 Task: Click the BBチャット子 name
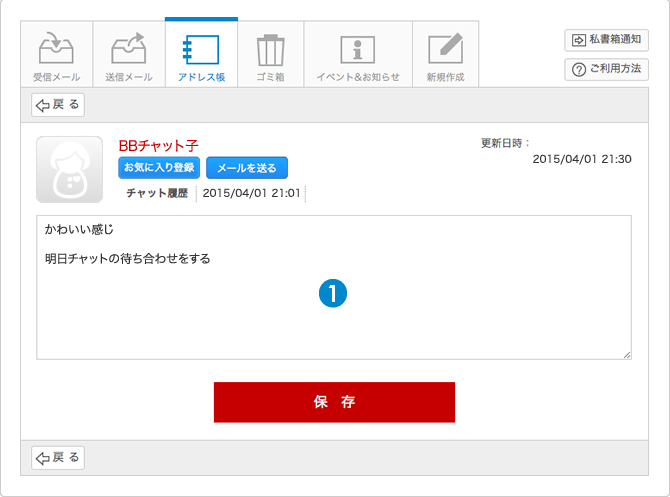tap(158, 146)
